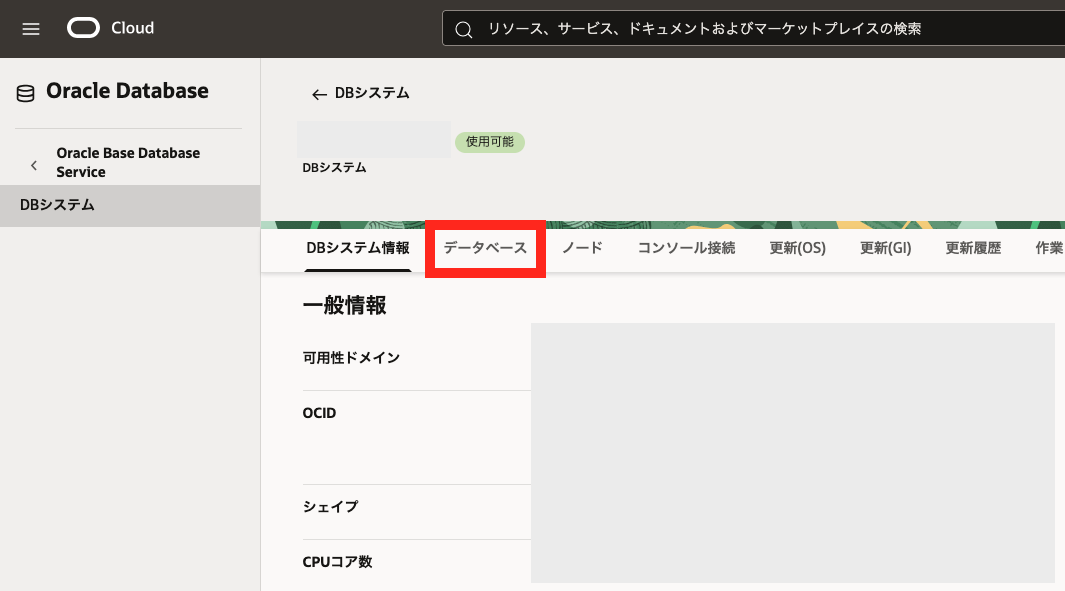Open the データベース tab

pos(485,248)
